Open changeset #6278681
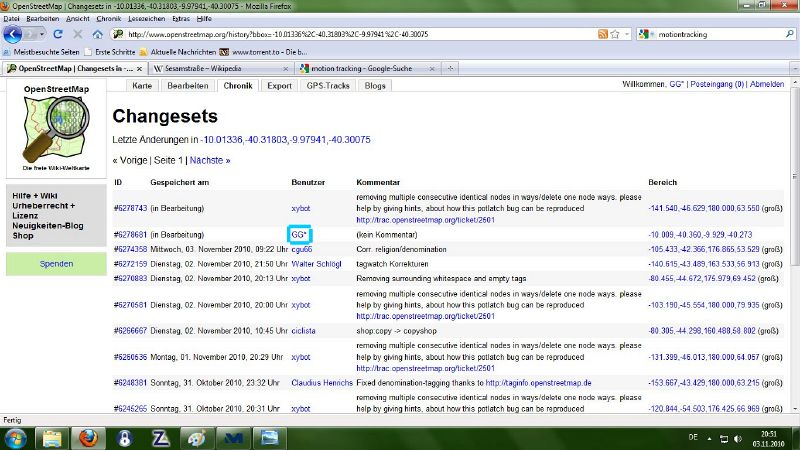The height and width of the screenshot is (450, 800). coord(130,235)
